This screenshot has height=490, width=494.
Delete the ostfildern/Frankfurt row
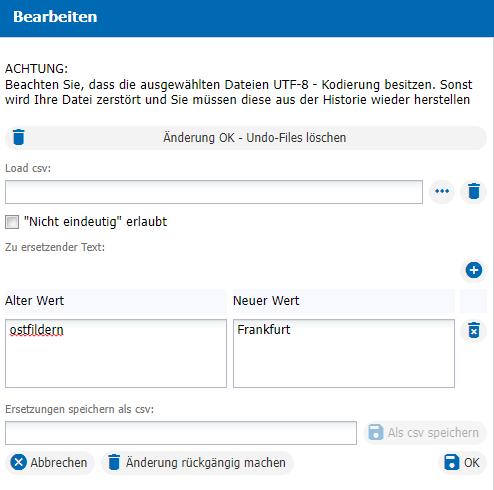(x=474, y=330)
